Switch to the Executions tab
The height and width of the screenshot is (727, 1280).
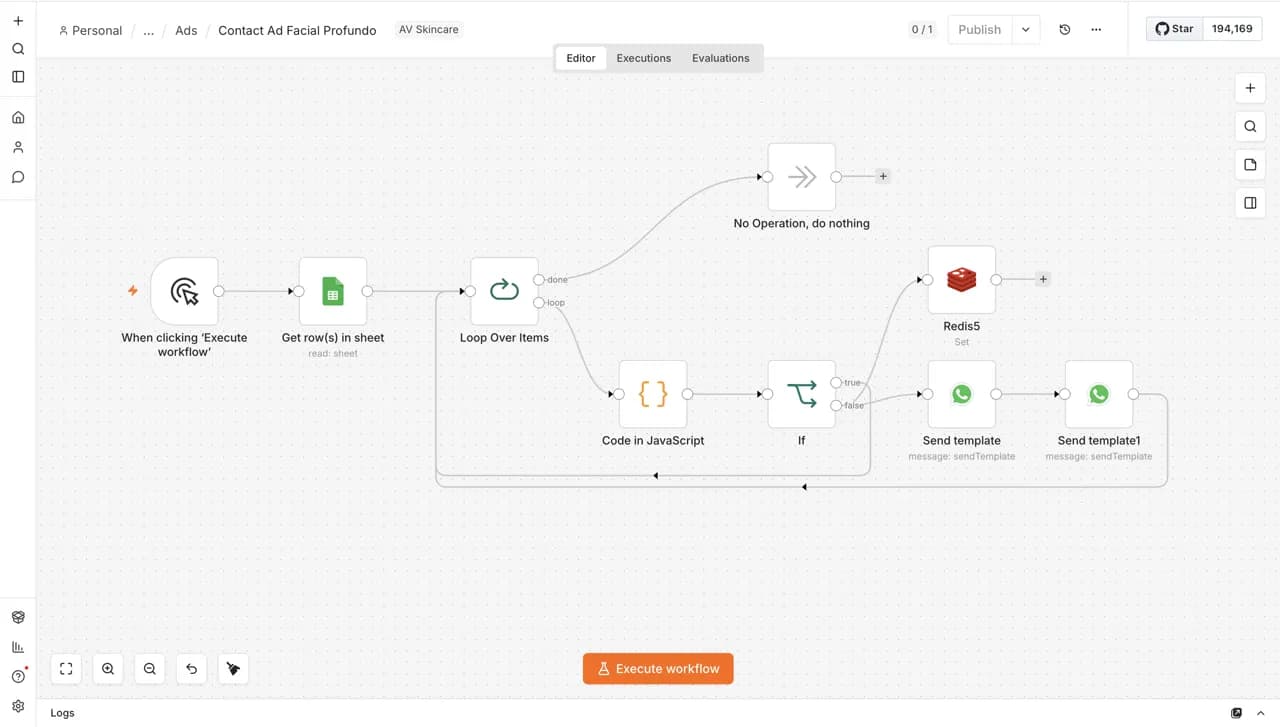pyautogui.click(x=644, y=58)
